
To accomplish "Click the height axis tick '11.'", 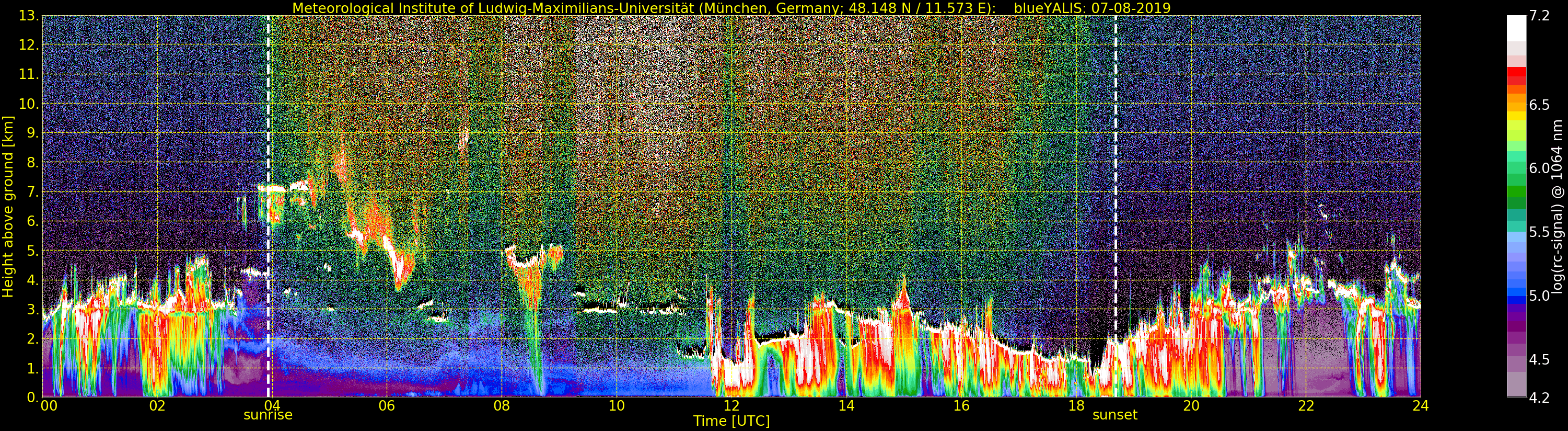I will pyautogui.click(x=29, y=74).
